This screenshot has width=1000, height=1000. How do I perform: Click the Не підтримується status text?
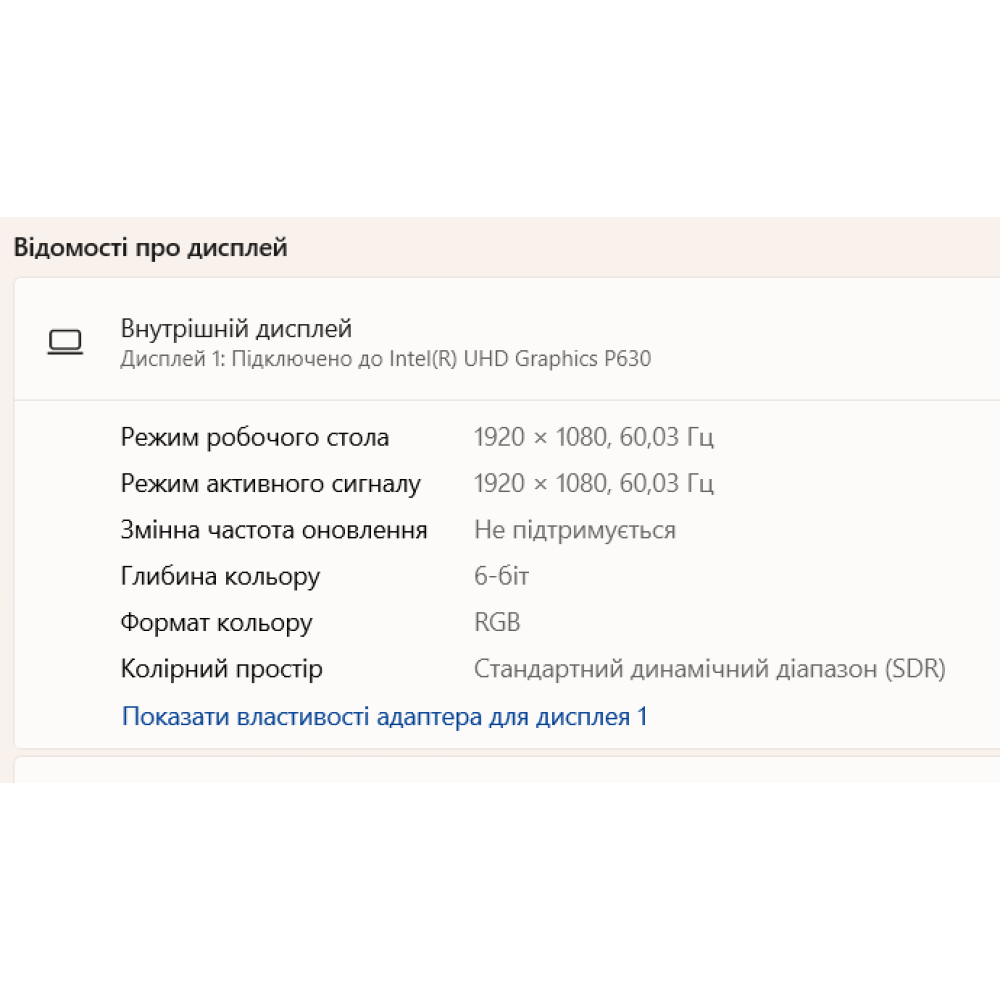click(x=575, y=530)
